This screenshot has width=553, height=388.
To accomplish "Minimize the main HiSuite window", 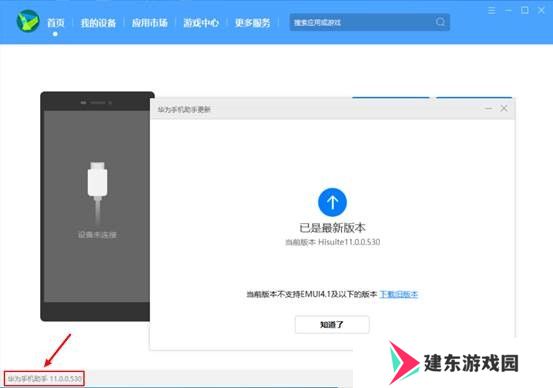I will (508, 11).
